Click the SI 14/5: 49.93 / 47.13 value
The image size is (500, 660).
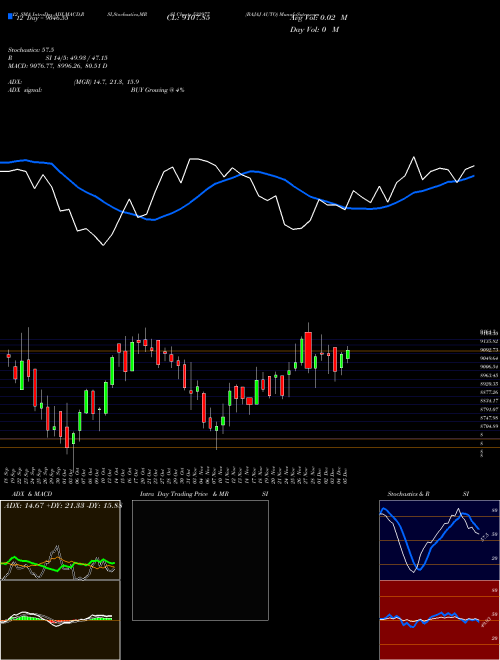coord(77,58)
